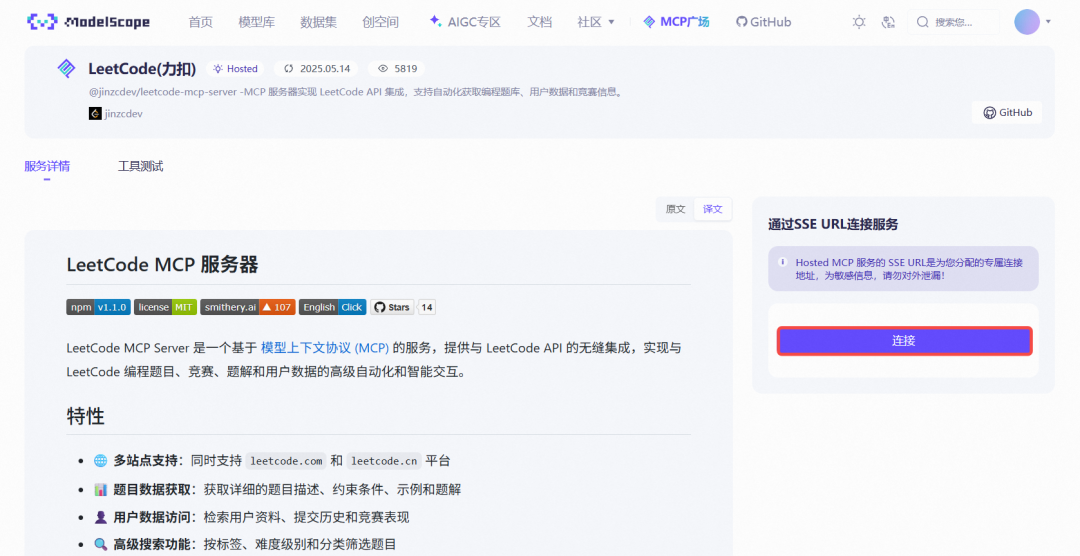
Task: Click info icon in SSE URL notice
Action: click(782, 262)
